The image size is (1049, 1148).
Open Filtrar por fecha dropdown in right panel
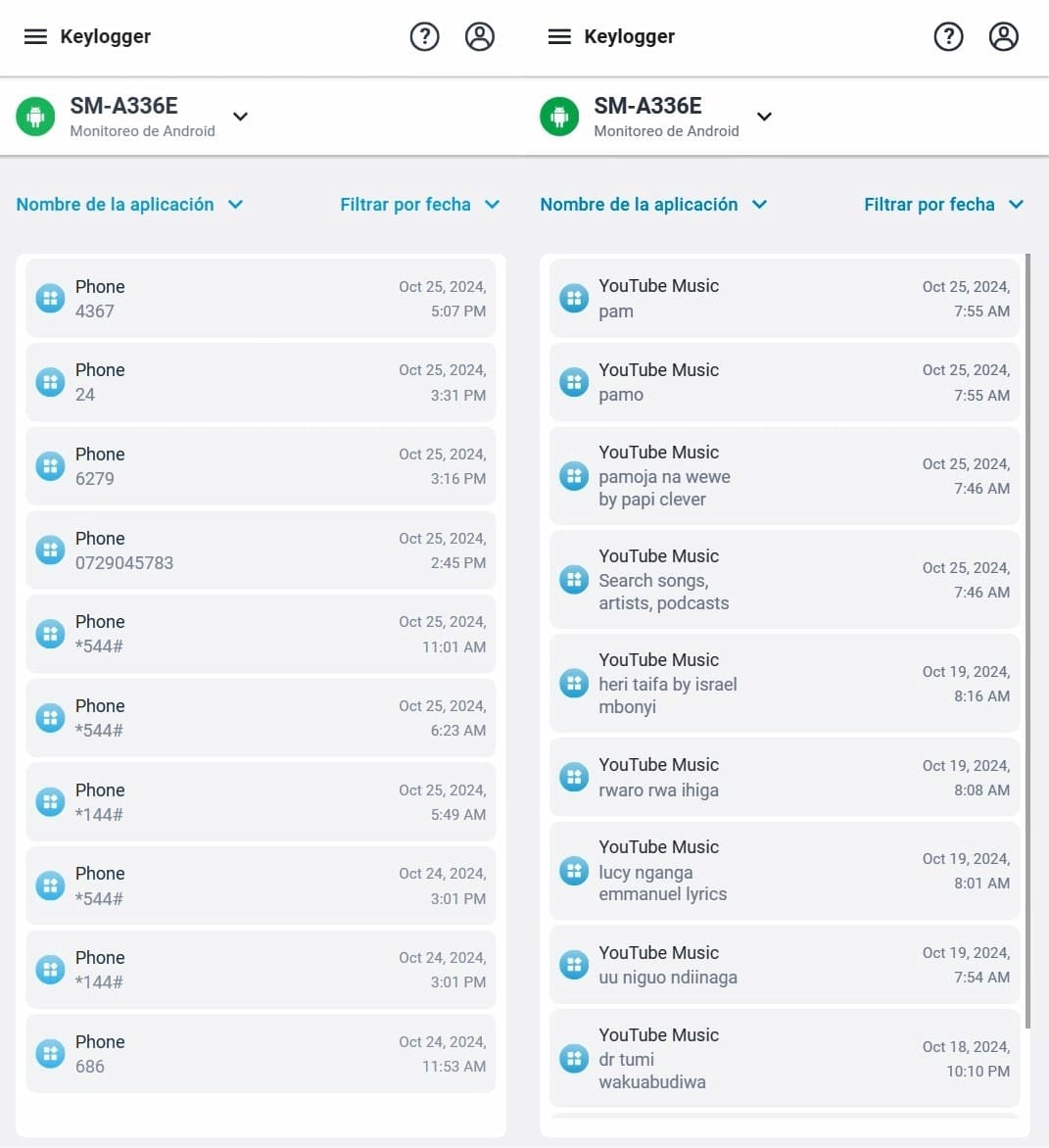(943, 205)
